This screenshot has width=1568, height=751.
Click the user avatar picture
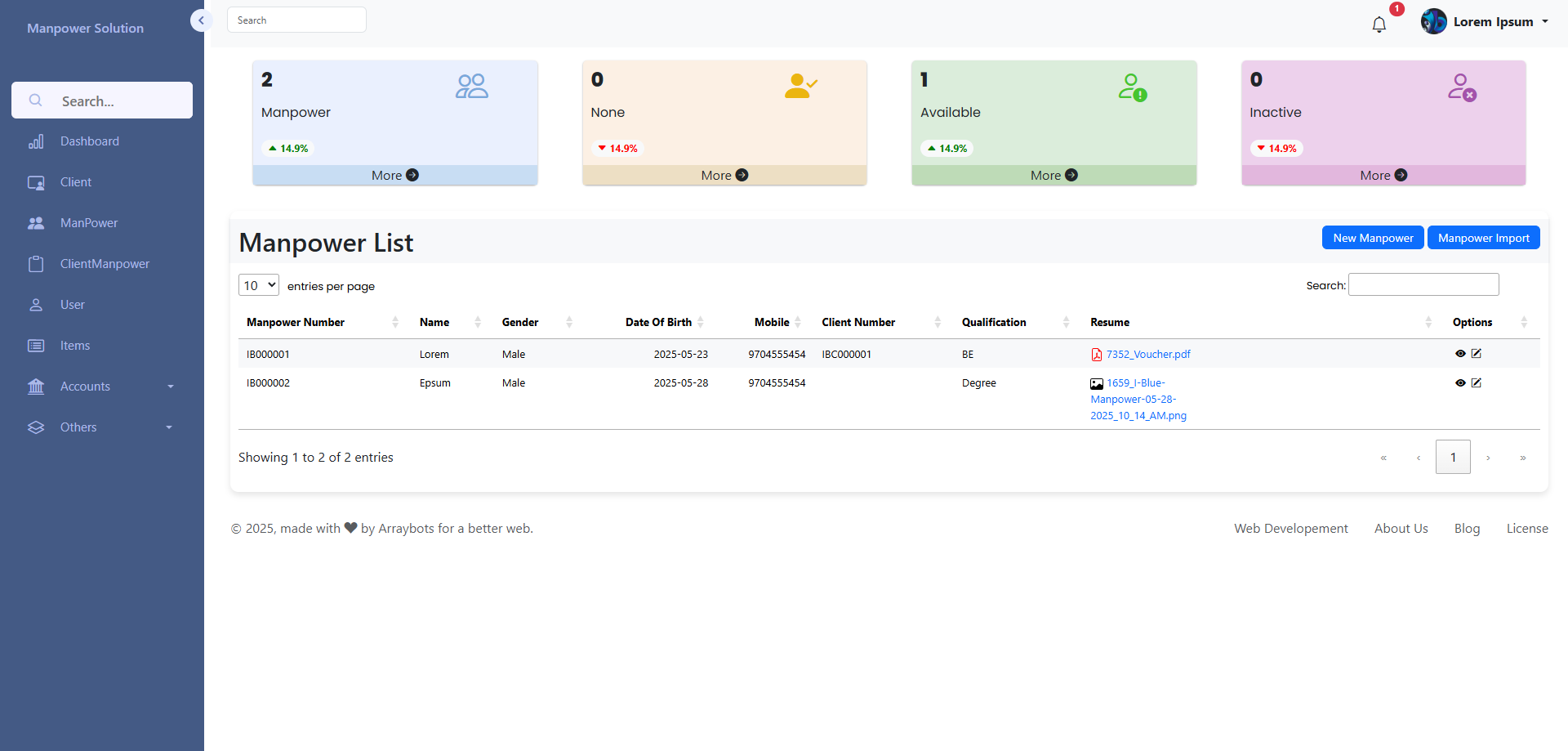point(1433,22)
